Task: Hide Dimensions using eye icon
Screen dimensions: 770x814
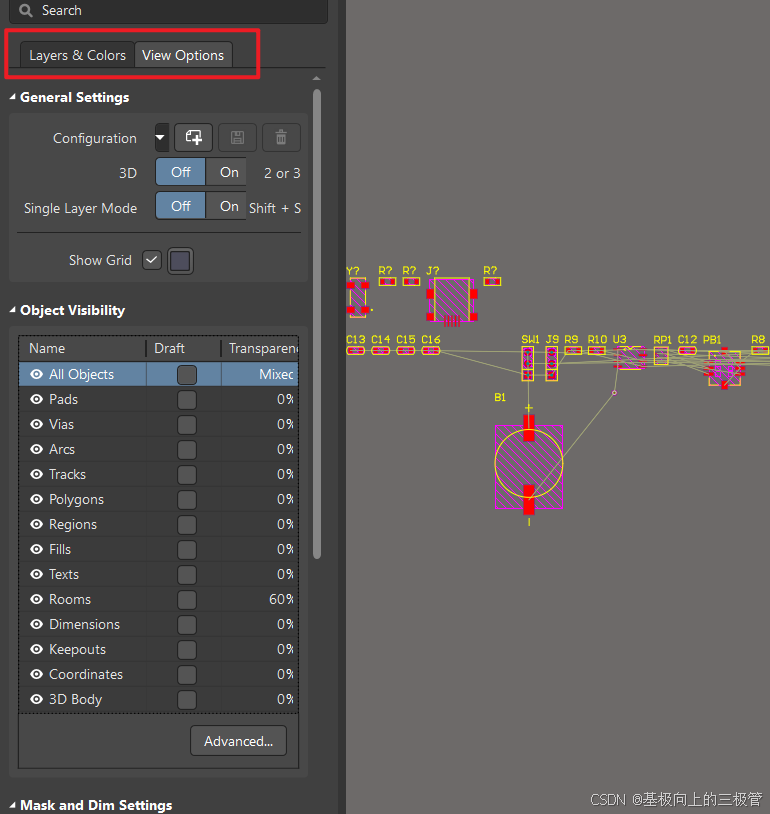Action: (36, 624)
